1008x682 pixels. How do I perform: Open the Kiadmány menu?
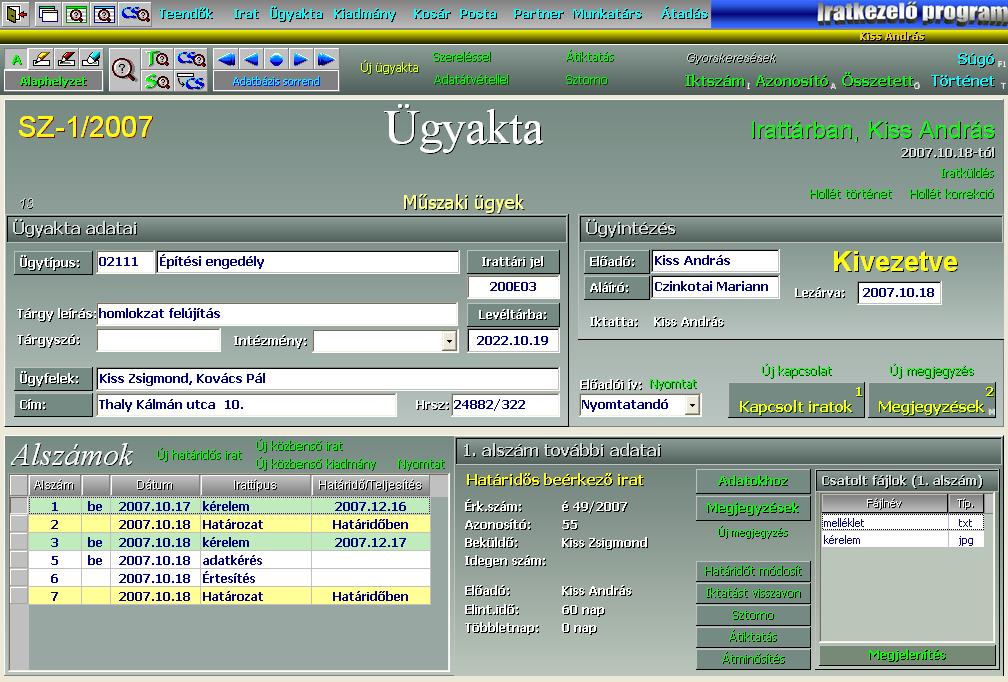pos(362,14)
